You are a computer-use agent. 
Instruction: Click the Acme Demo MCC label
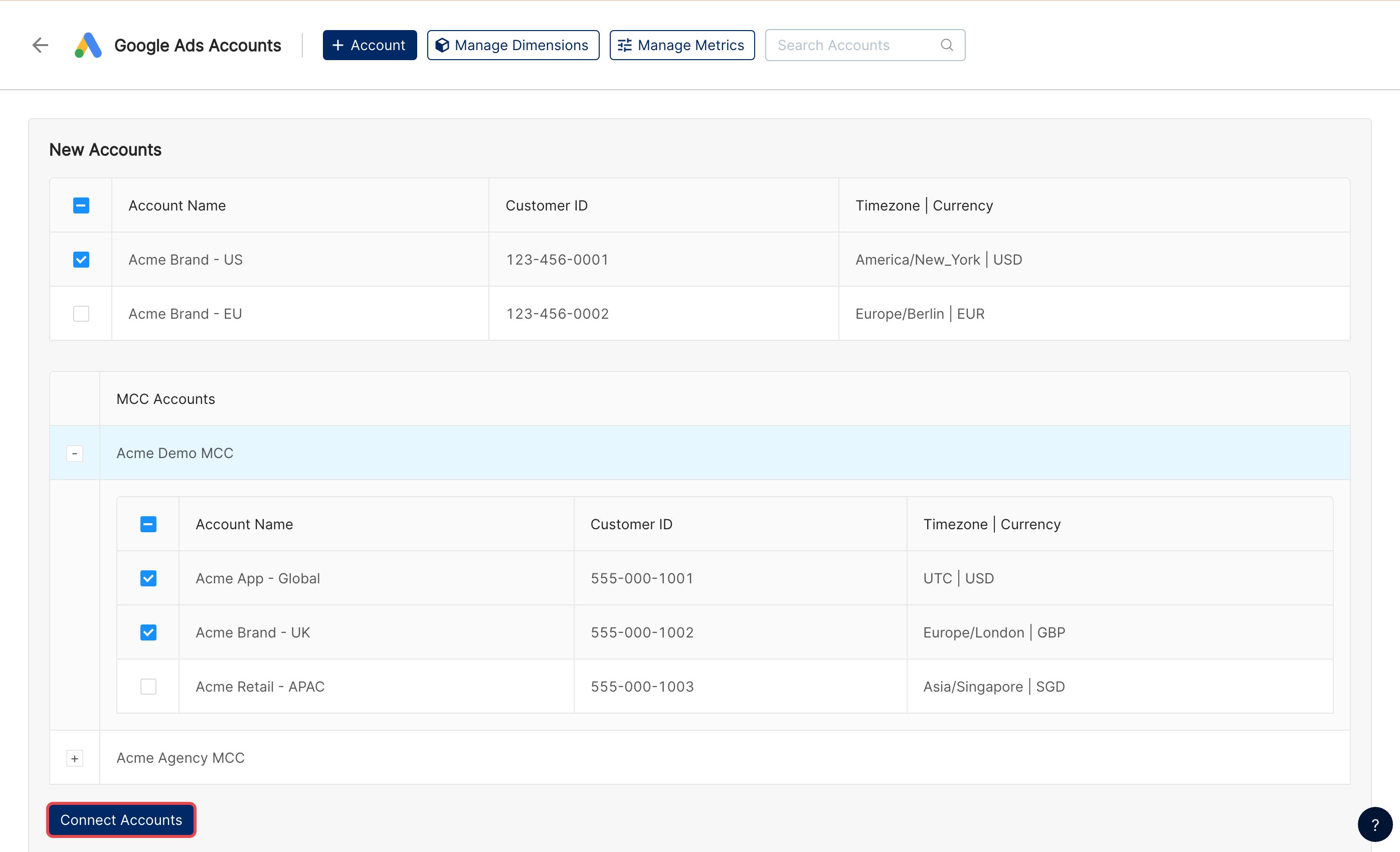point(175,453)
